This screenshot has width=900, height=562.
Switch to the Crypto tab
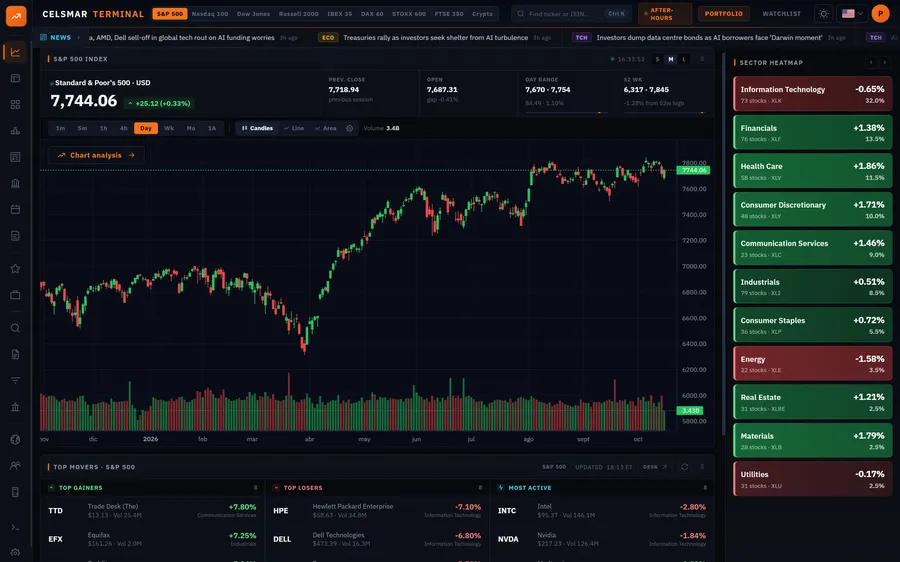tap(482, 14)
